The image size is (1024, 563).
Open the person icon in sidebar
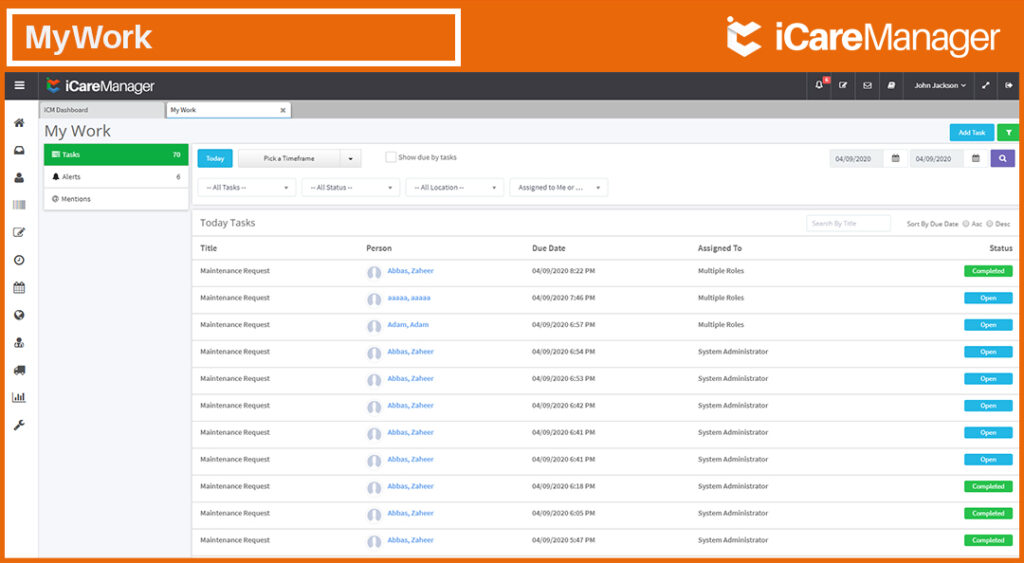(20, 178)
